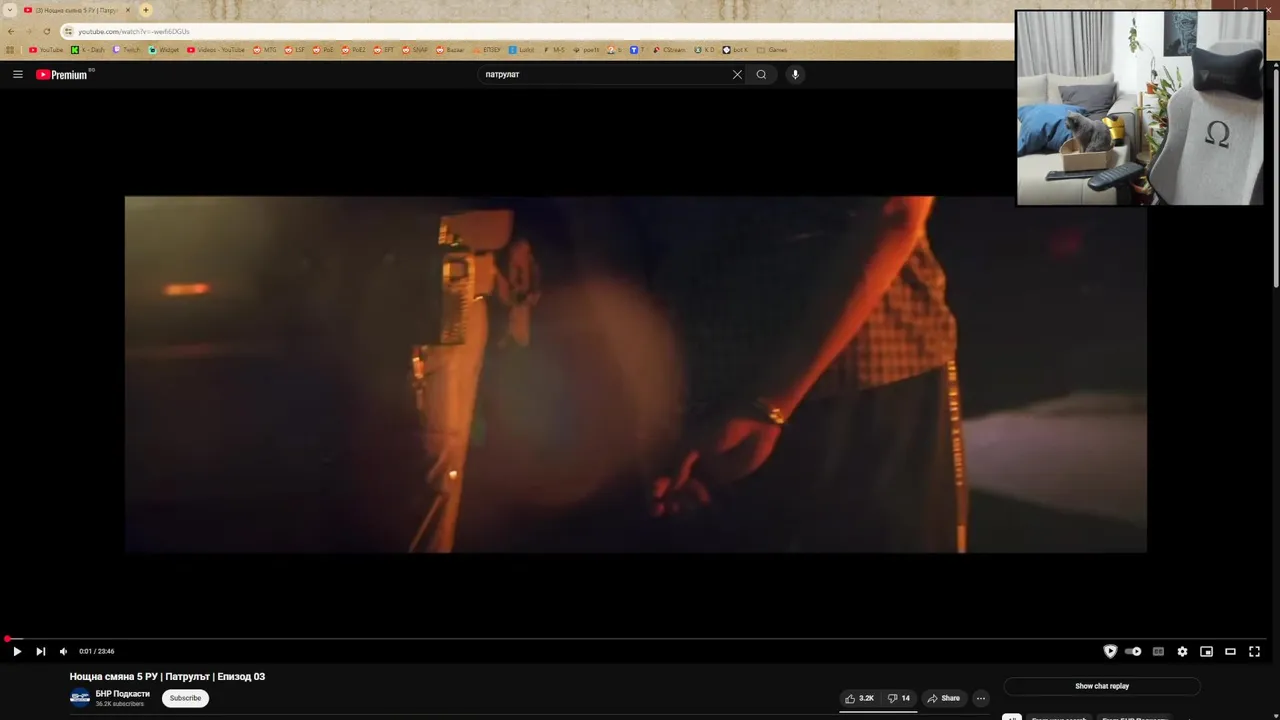Open the Widget bookmark

tap(164, 50)
